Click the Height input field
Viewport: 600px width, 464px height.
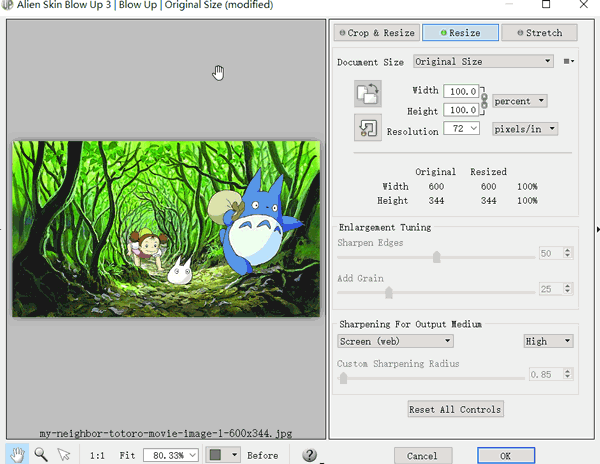(x=461, y=110)
